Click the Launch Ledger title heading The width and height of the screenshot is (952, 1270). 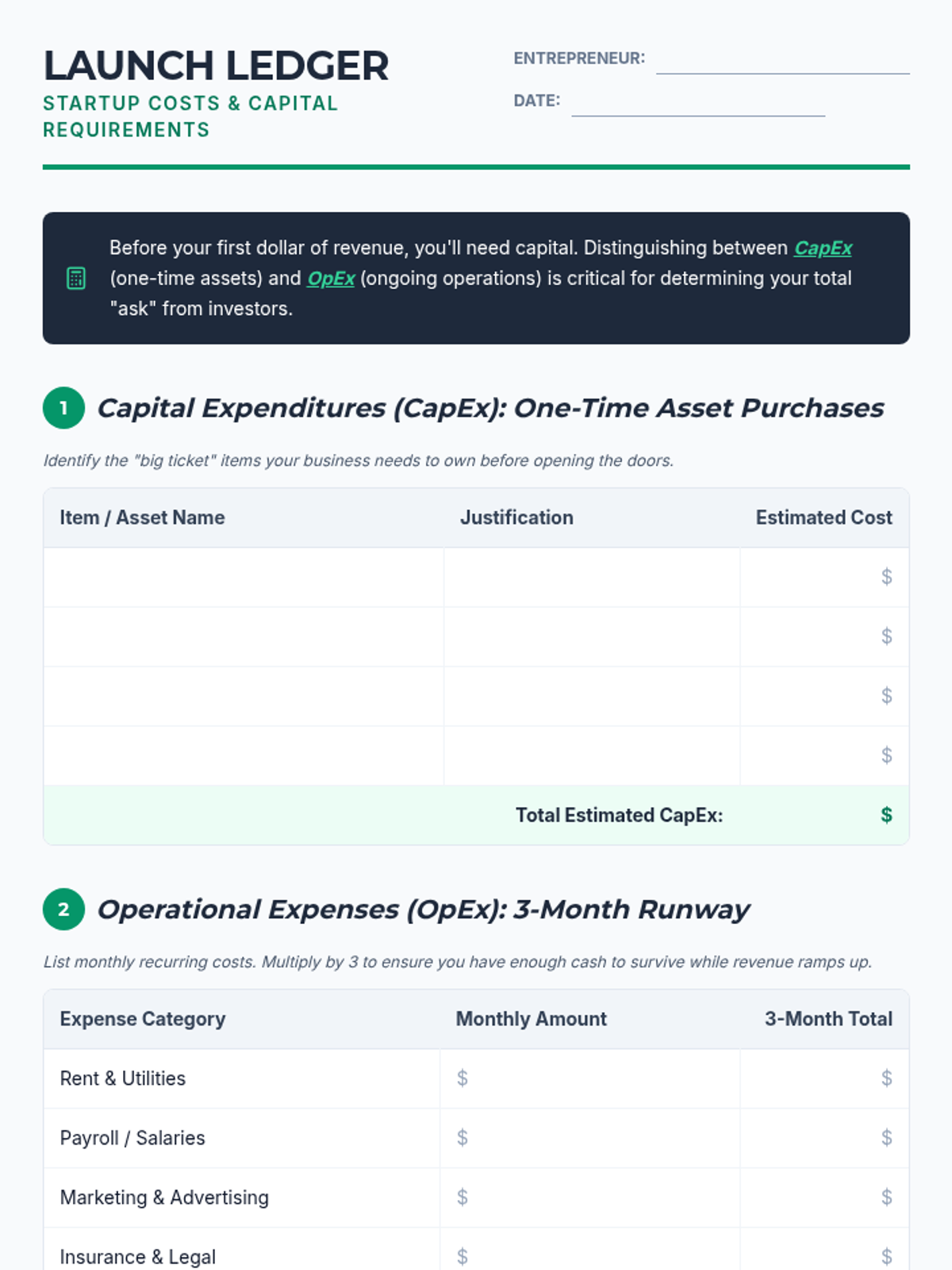(x=216, y=66)
